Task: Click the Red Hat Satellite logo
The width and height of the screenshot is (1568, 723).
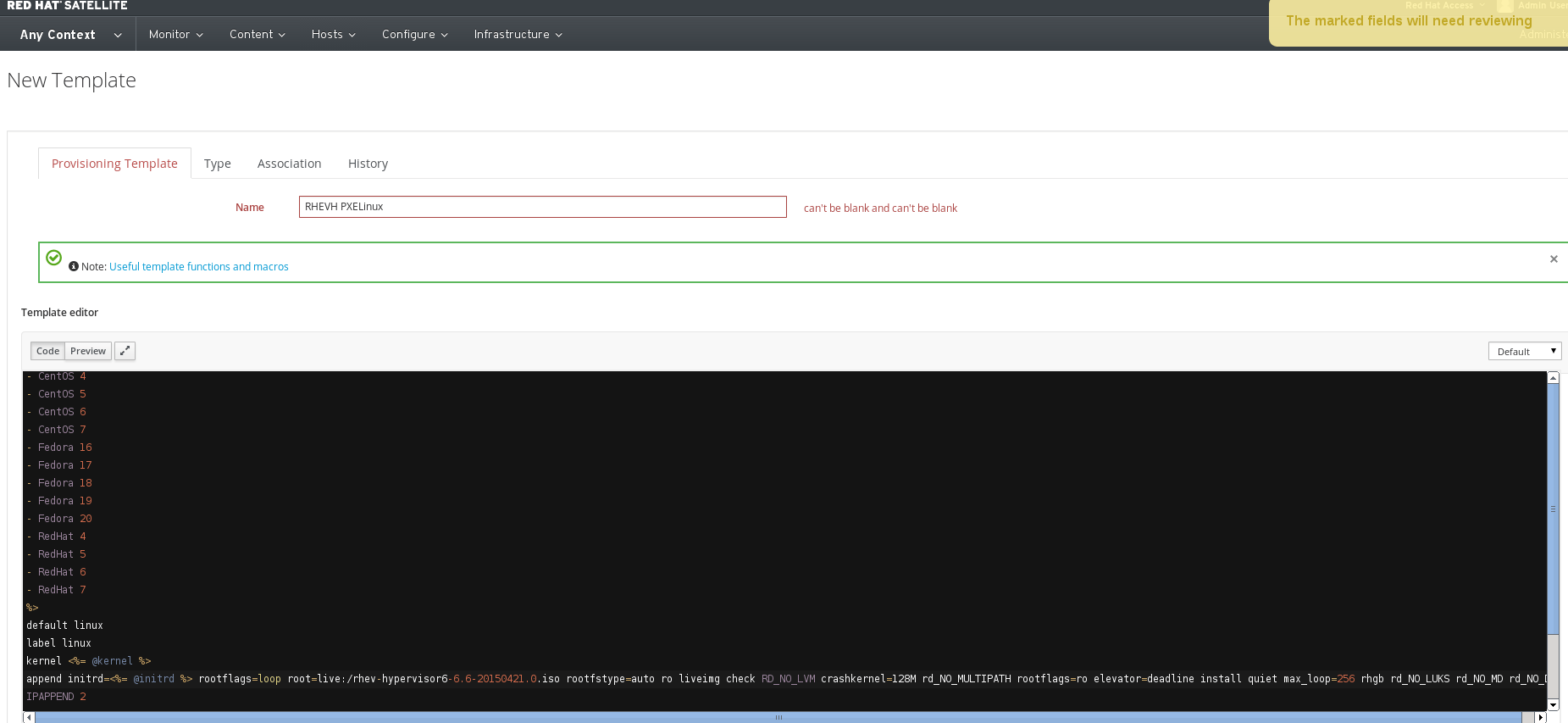Action: (67, 6)
